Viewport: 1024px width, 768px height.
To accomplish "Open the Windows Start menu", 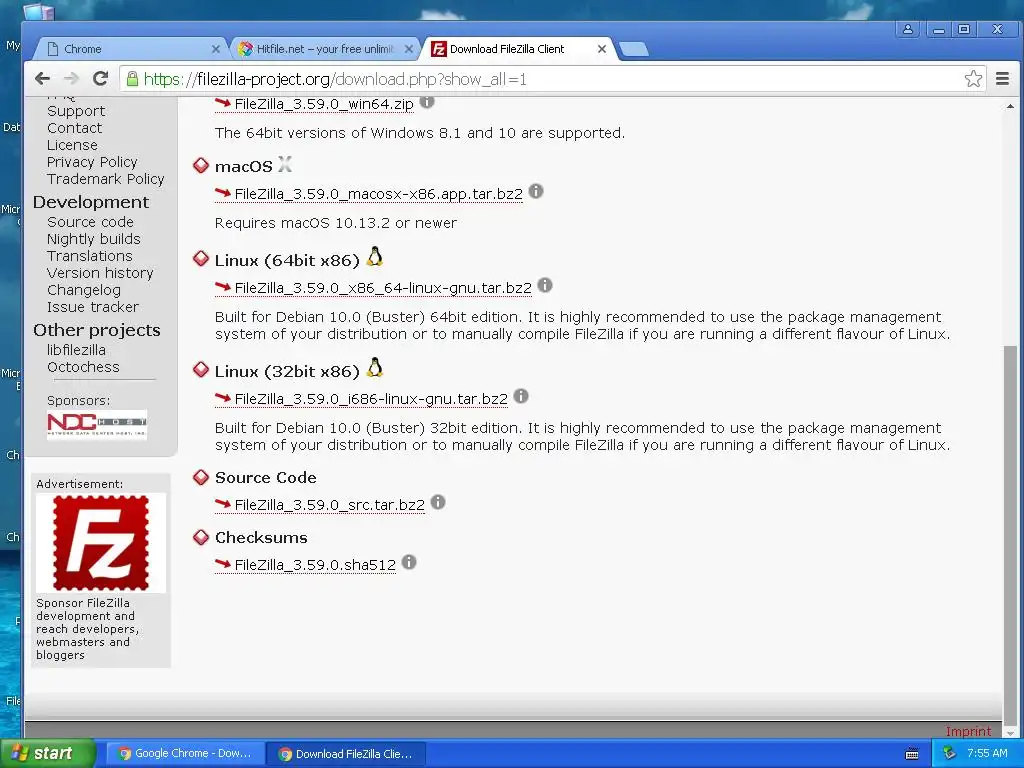I will [48, 754].
